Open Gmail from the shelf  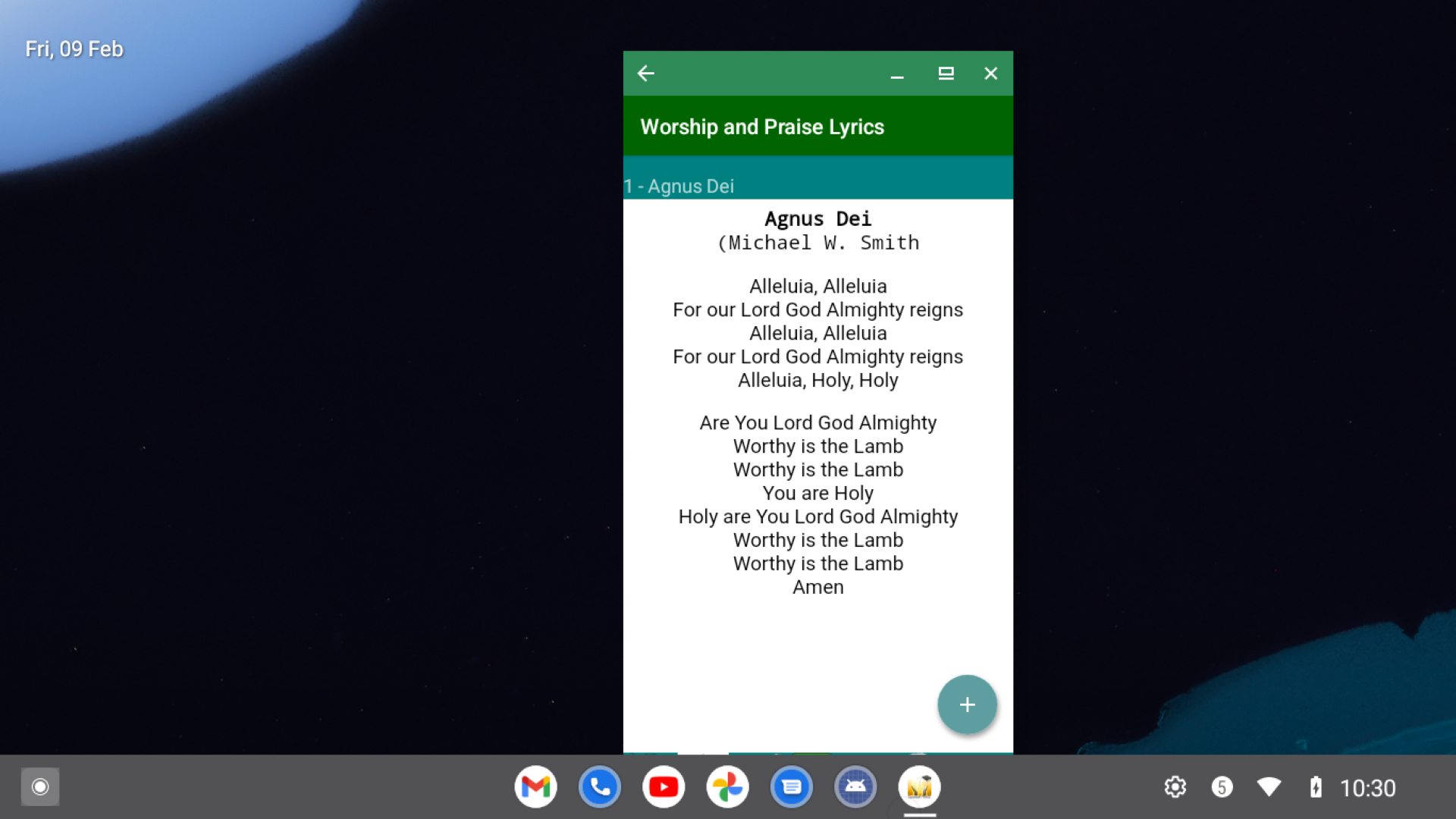pyautogui.click(x=536, y=787)
